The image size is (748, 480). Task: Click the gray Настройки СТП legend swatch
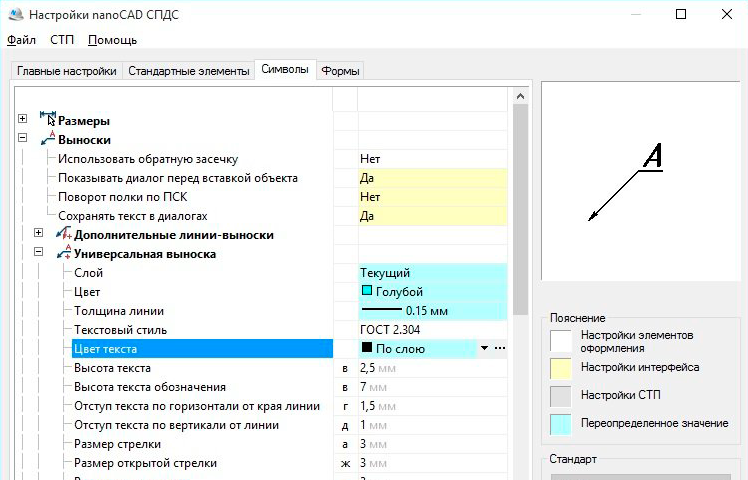561,396
